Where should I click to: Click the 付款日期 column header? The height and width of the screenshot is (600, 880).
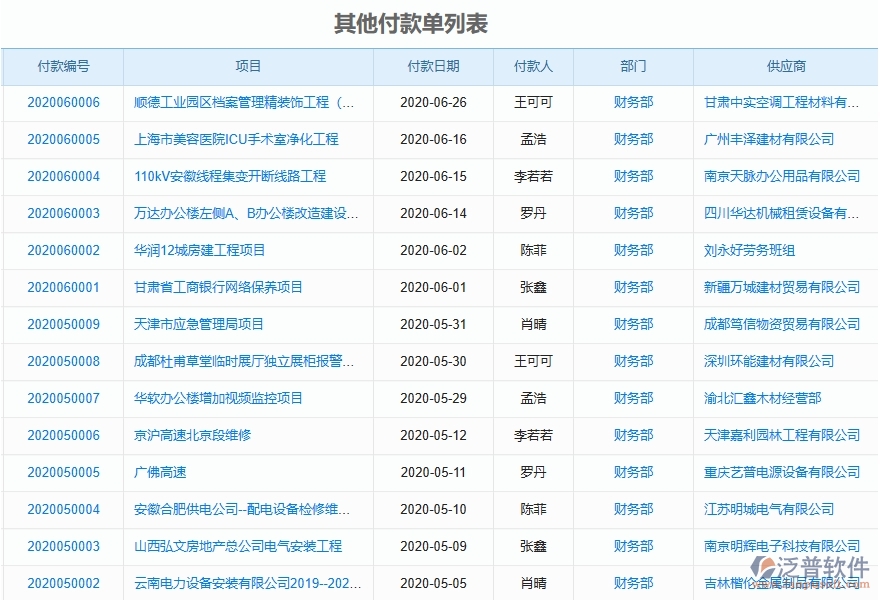[434, 66]
